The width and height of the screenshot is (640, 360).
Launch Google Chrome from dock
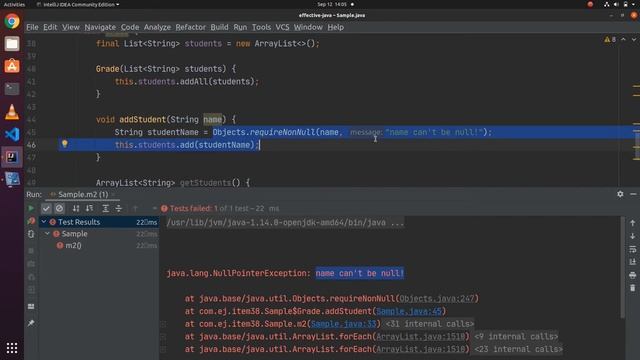[x=12, y=21]
